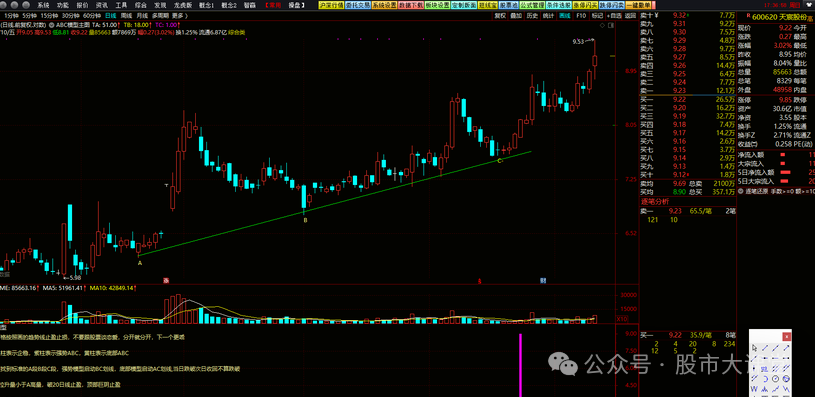The image size is (815, 397).
Task: Add stock via +自选 button
Action: (x=614, y=16)
